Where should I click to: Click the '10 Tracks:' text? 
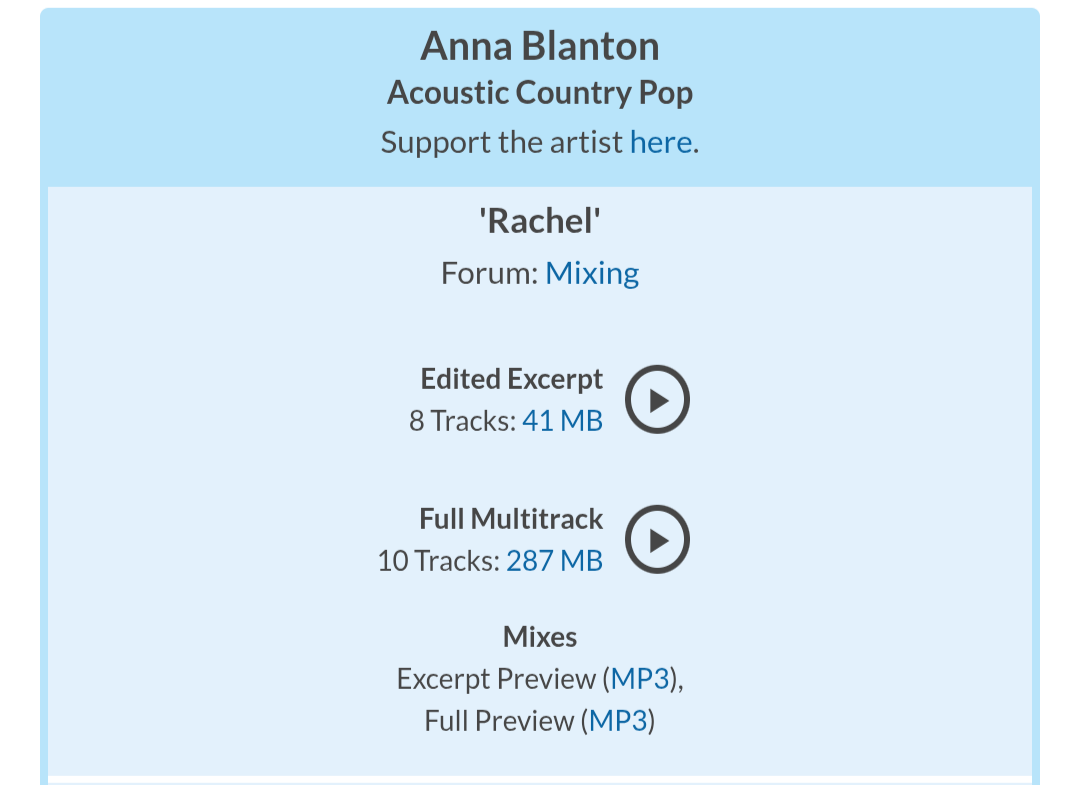click(438, 561)
